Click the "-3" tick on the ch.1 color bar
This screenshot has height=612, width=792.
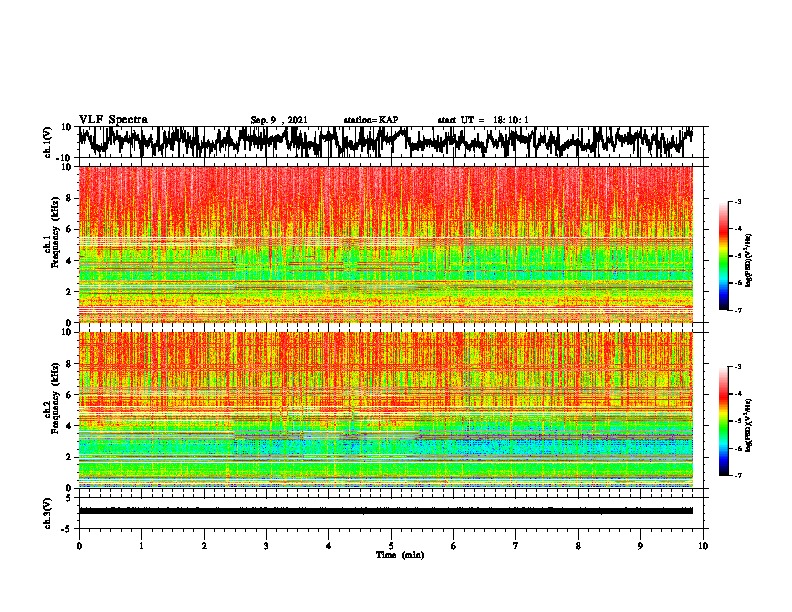[738, 201]
